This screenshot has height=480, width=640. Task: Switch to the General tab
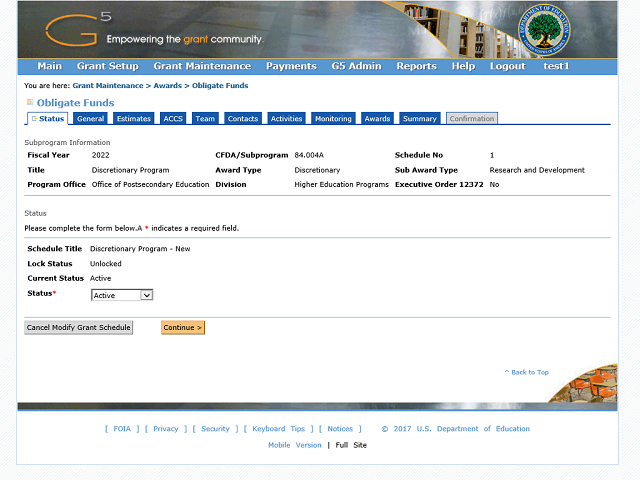pyautogui.click(x=91, y=118)
